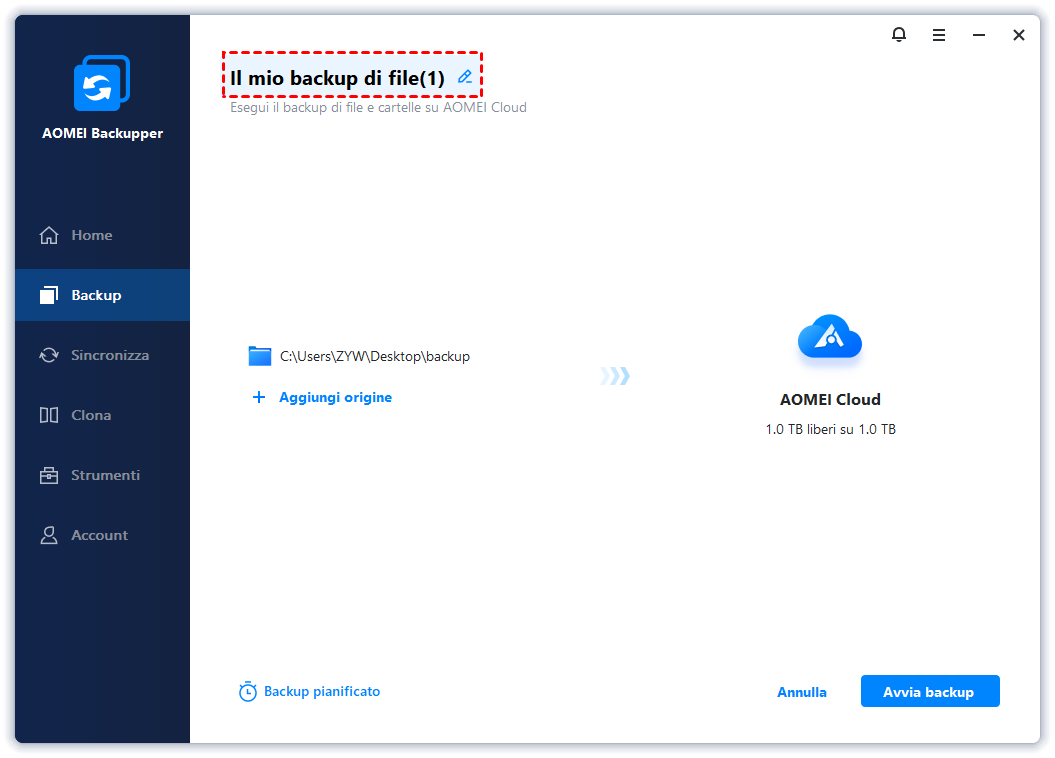Minimize the AOMEI Backupper window
The width and height of the screenshot is (1055, 758).
[x=979, y=35]
